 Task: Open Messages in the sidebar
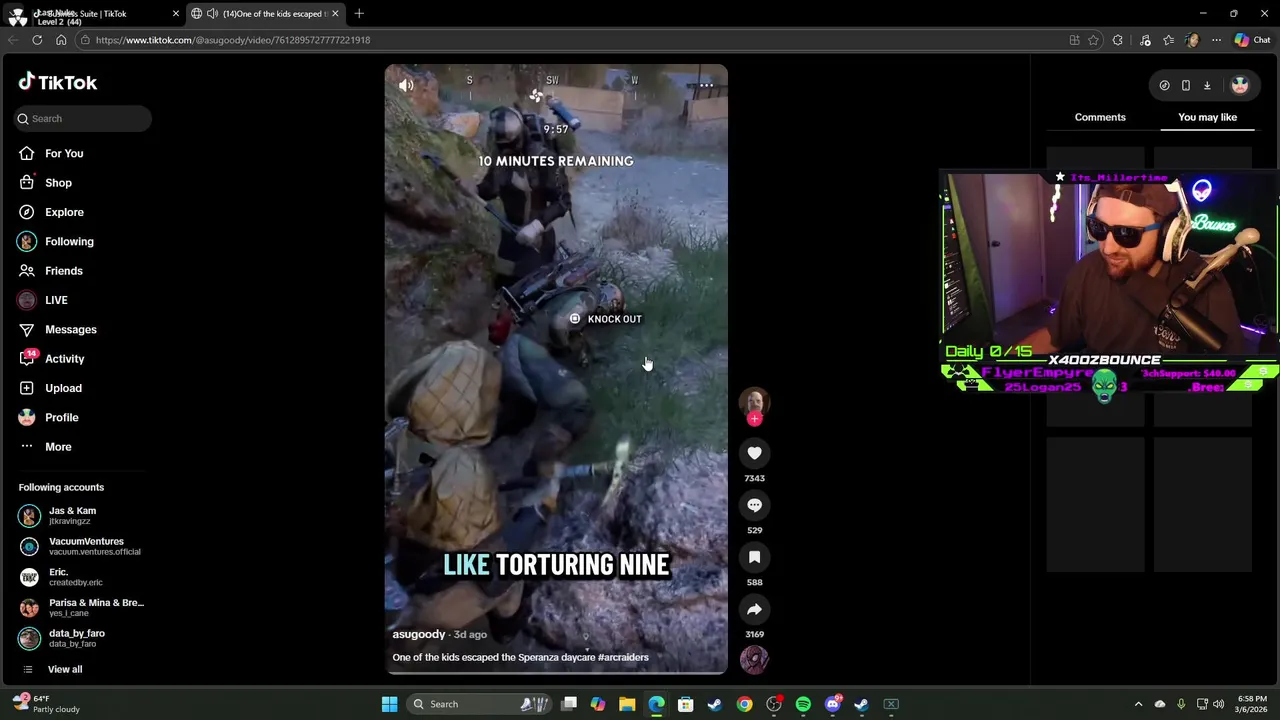[x=70, y=329]
